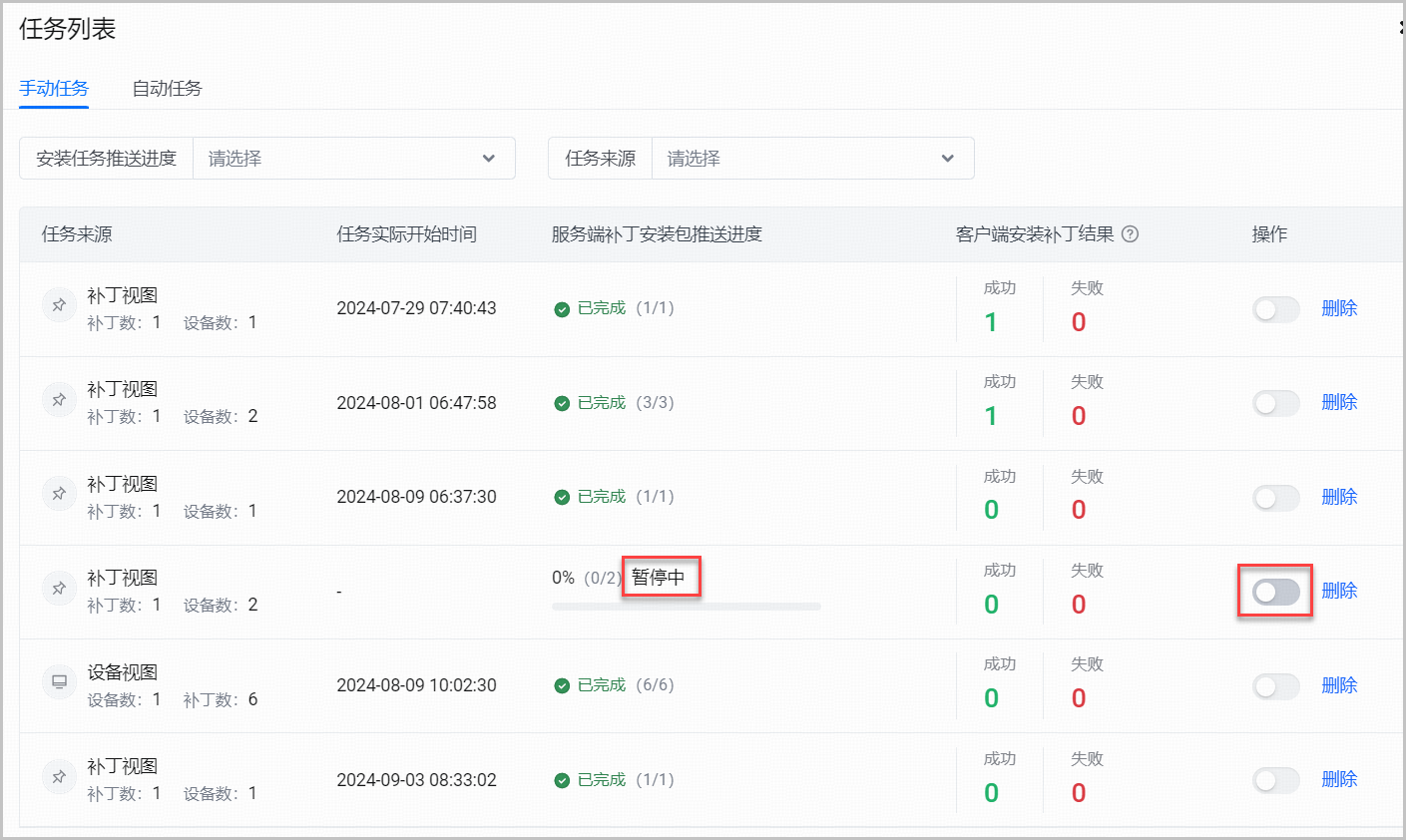Click green check icon in 2024-08-09 06:37:30 row

562,497
